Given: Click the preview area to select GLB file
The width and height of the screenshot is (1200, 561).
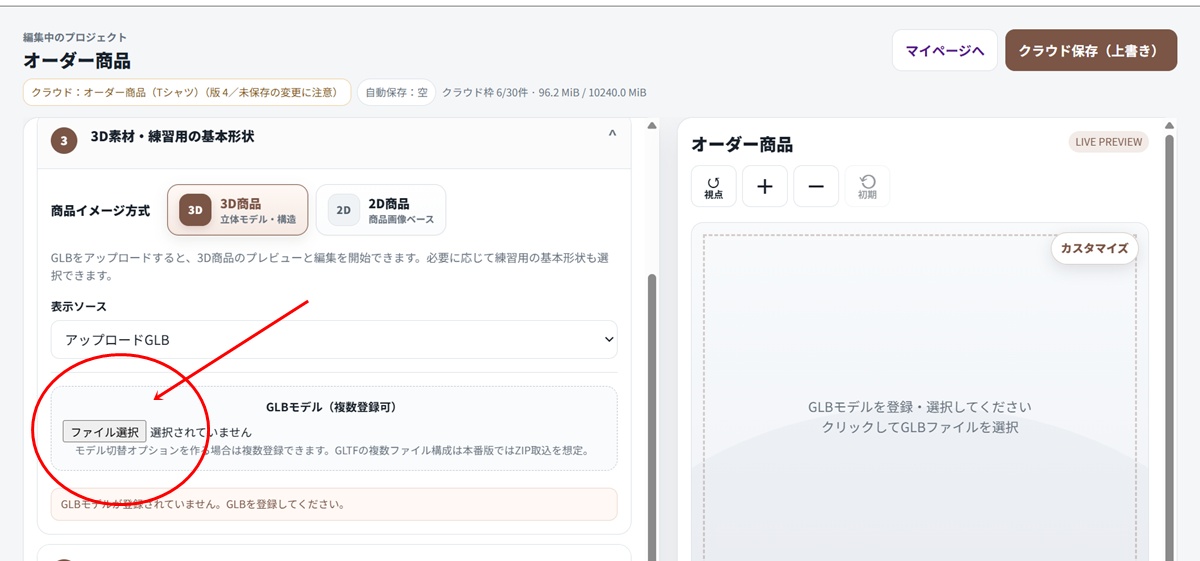Looking at the screenshot, I should [919, 418].
